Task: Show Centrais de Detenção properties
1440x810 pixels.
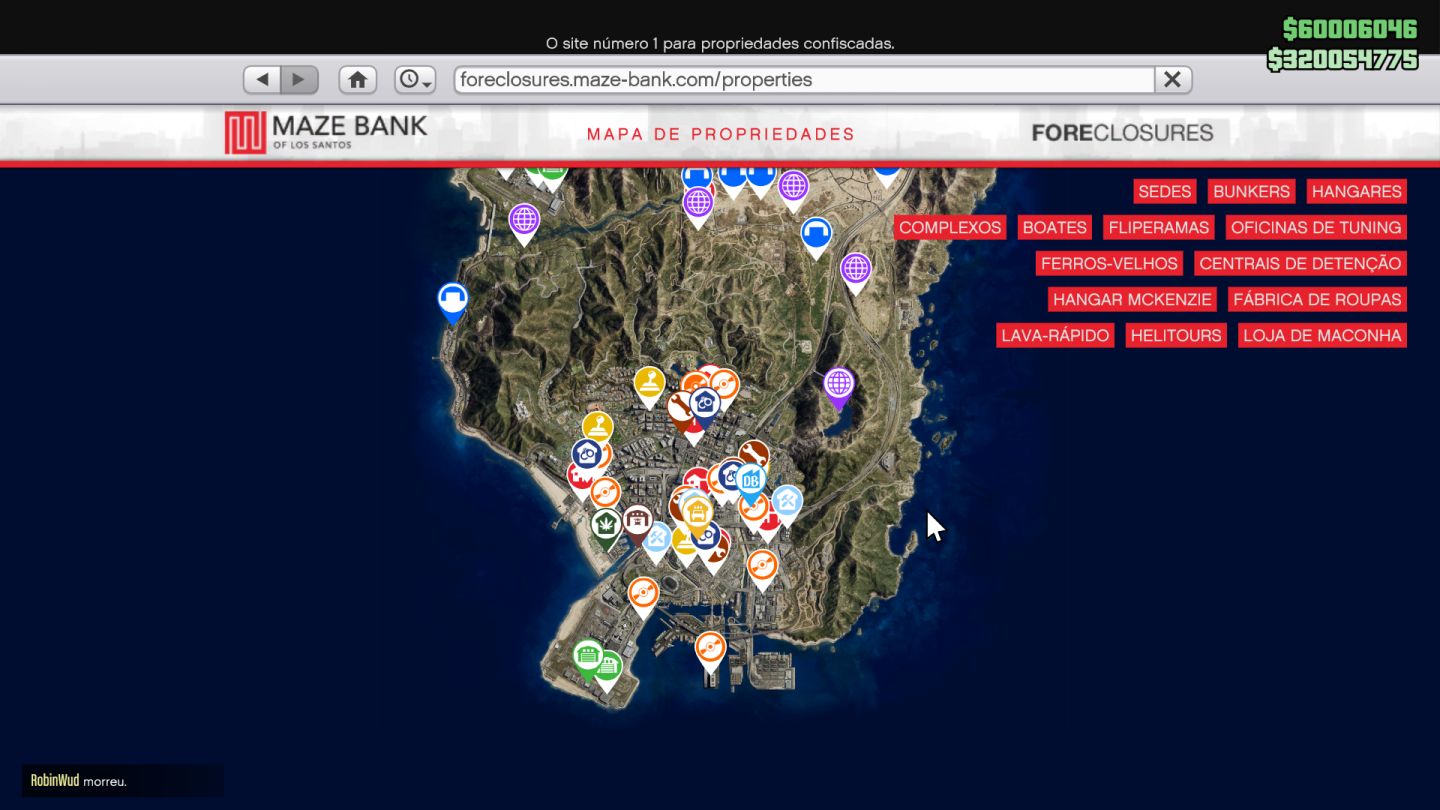Action: (1300, 263)
